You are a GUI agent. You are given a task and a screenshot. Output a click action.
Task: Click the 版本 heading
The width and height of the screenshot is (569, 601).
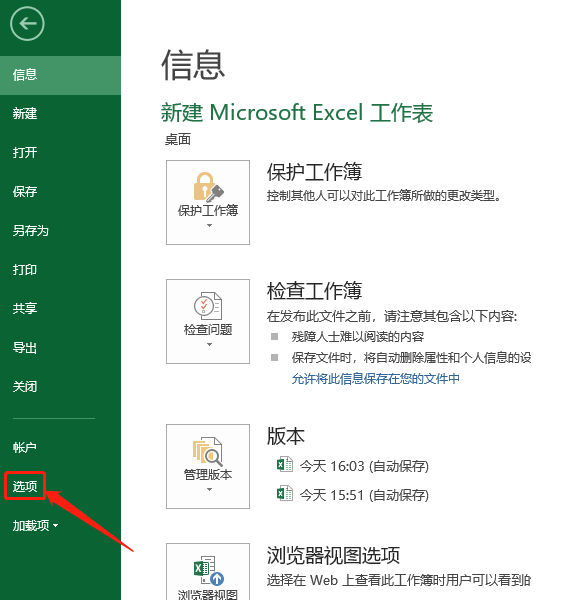[x=286, y=436]
